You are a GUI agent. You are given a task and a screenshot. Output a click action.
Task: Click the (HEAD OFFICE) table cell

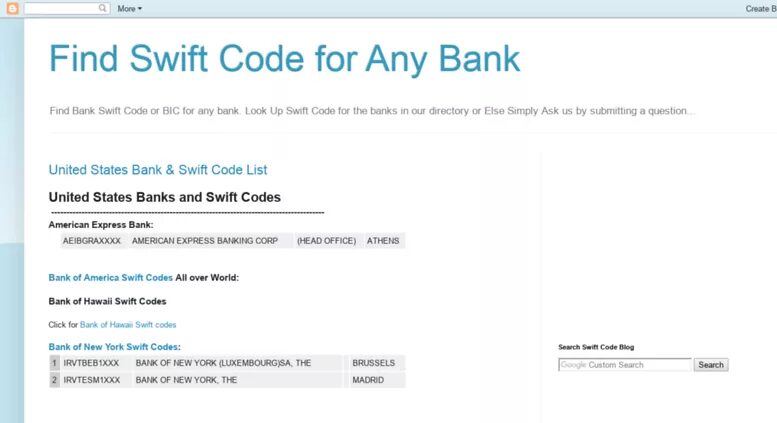point(326,241)
